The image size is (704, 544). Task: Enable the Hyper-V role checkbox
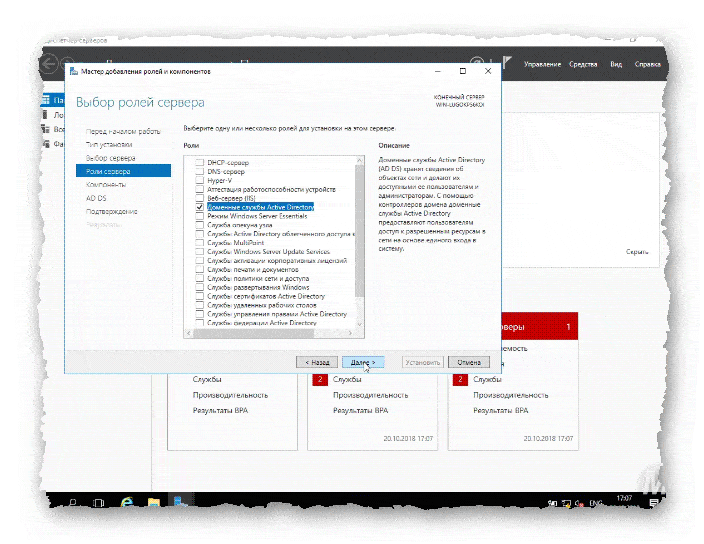pyautogui.click(x=200, y=180)
